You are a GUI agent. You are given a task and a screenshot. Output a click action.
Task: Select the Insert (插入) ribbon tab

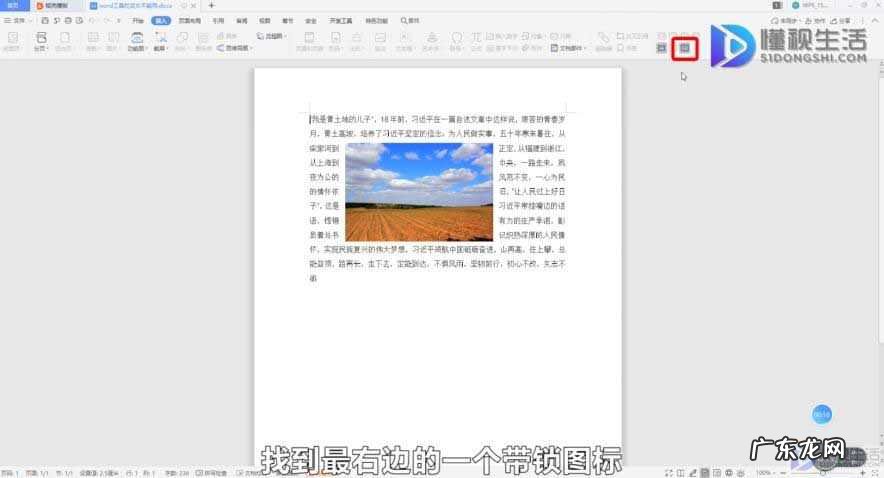tap(161, 20)
